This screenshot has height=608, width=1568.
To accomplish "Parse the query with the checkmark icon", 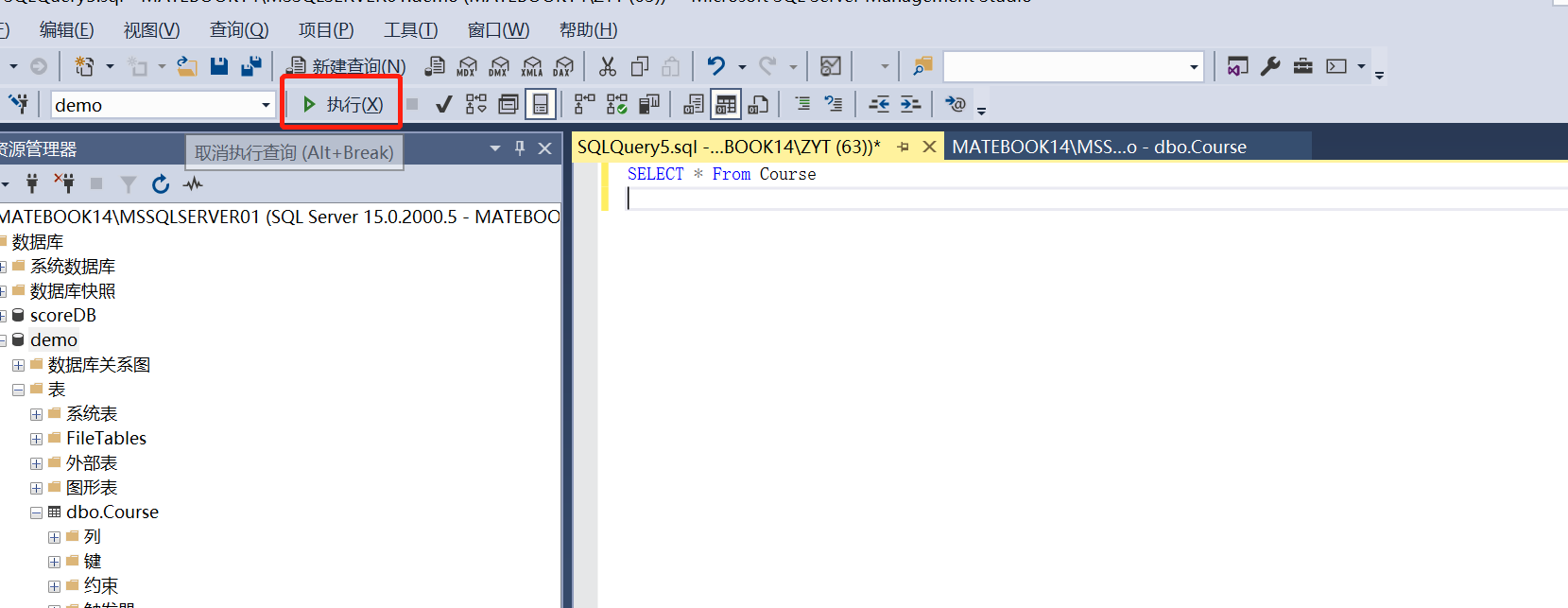I will [443, 104].
